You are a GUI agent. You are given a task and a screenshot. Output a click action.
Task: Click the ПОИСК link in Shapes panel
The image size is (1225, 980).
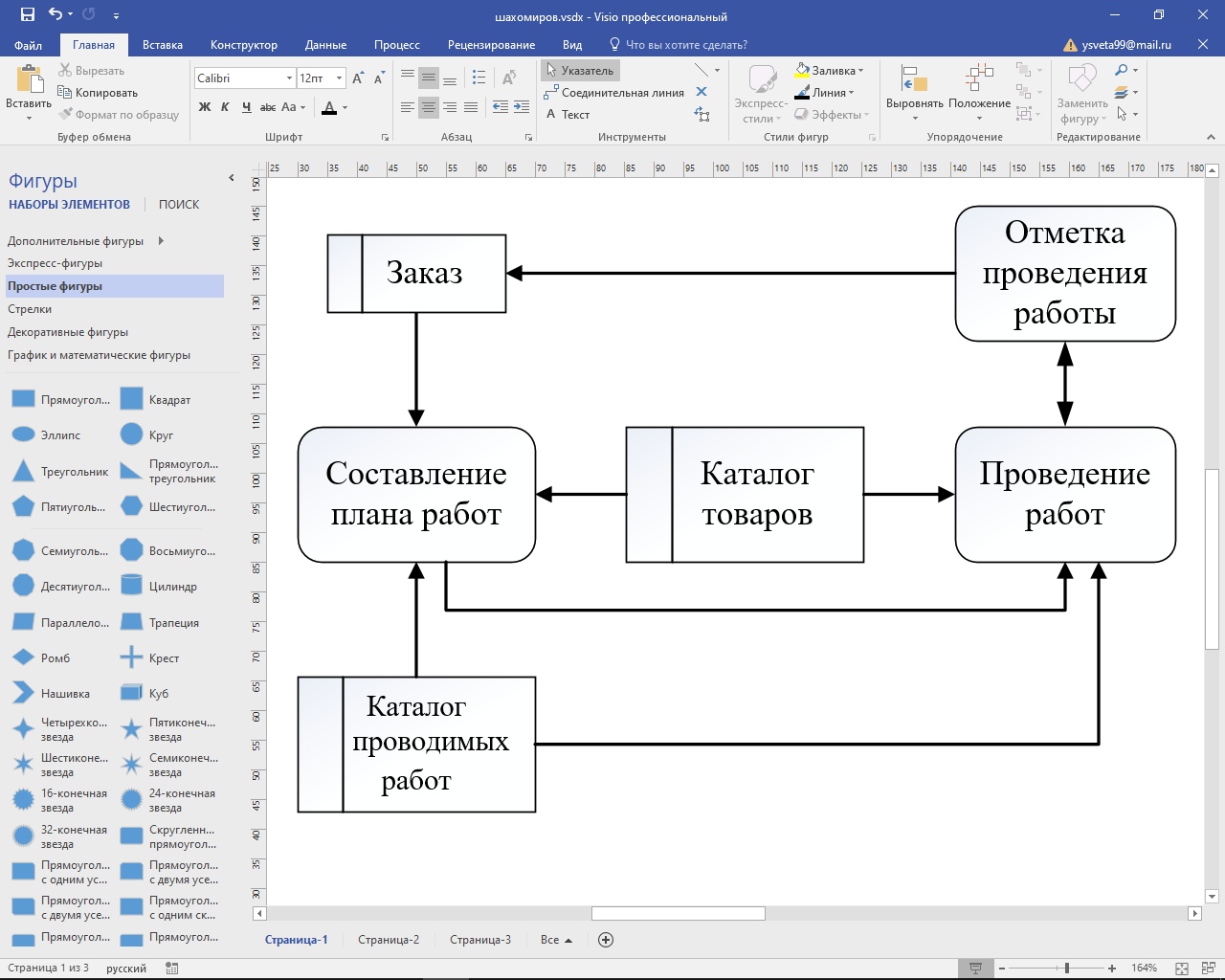coord(179,205)
